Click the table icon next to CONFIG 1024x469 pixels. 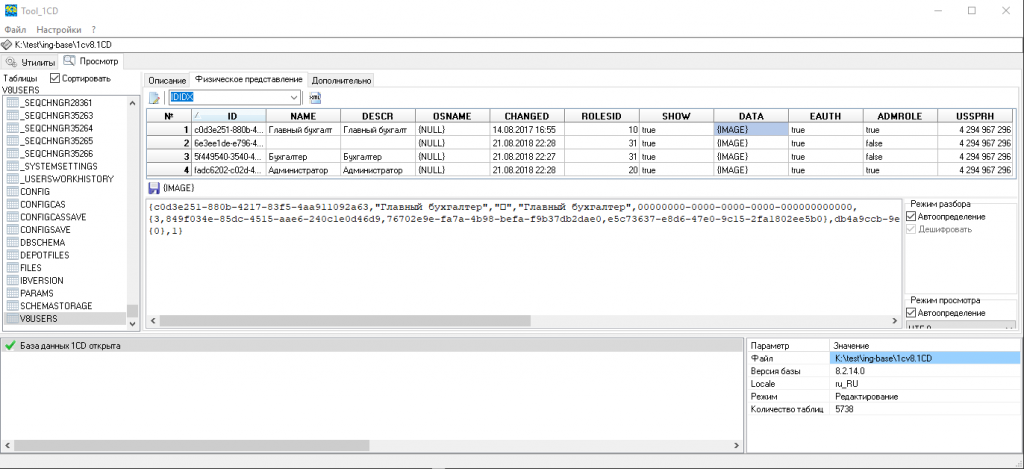point(12,191)
